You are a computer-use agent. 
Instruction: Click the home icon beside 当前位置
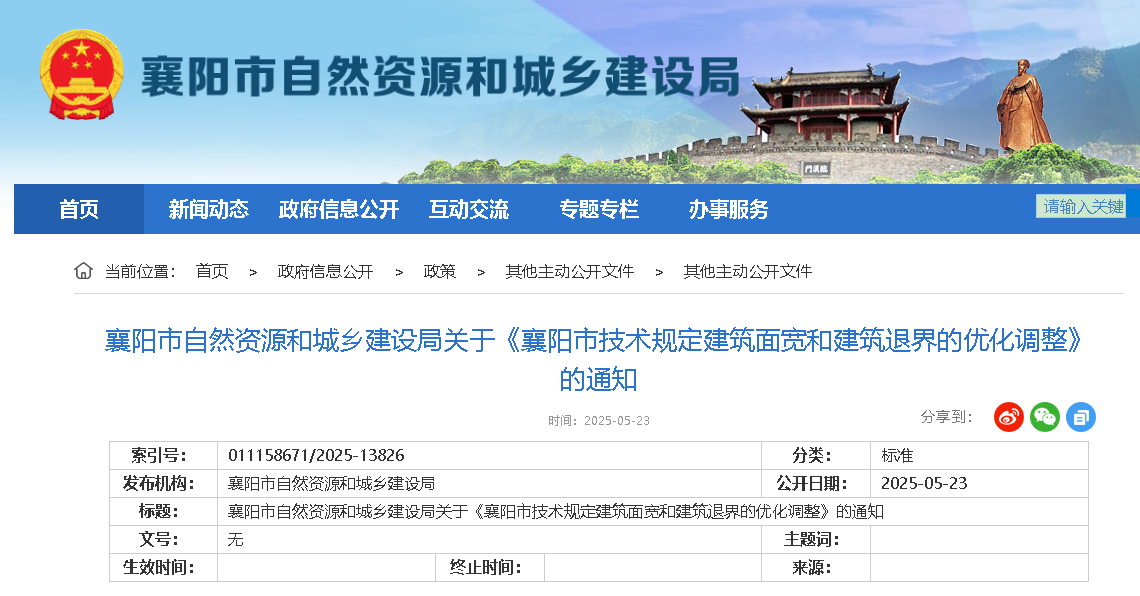(84, 271)
